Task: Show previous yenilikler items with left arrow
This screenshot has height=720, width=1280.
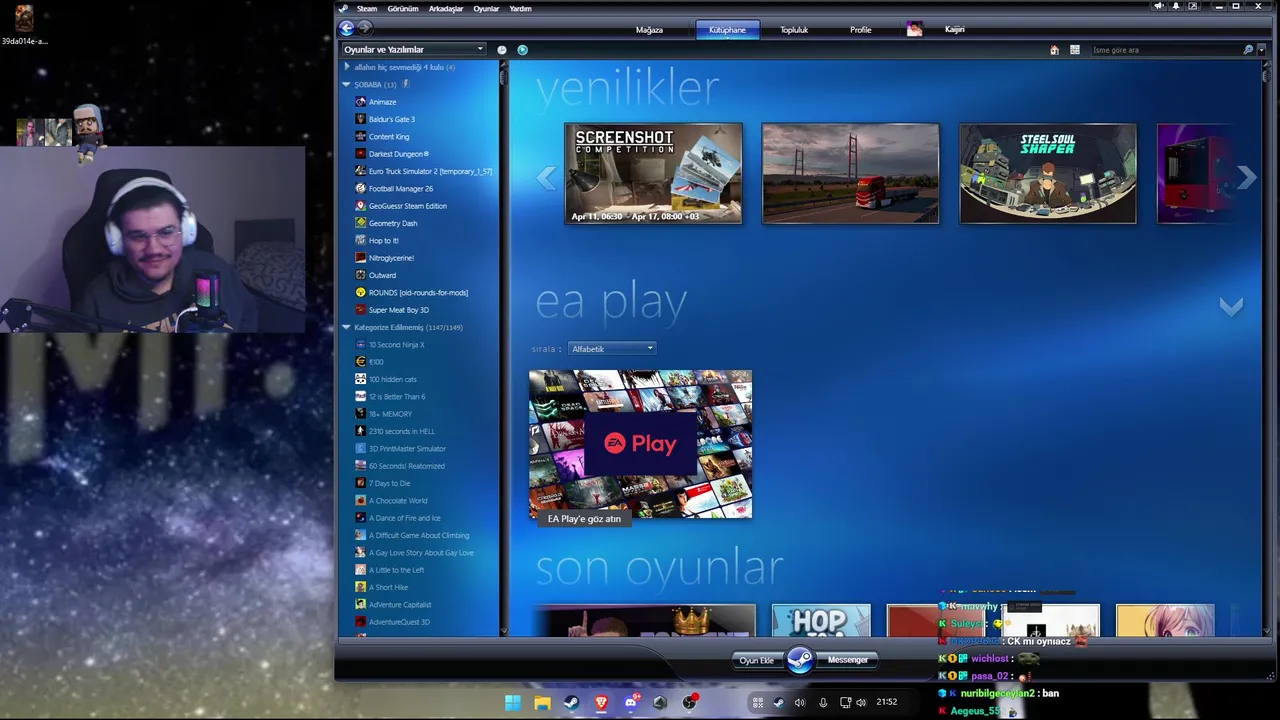Action: click(x=546, y=178)
